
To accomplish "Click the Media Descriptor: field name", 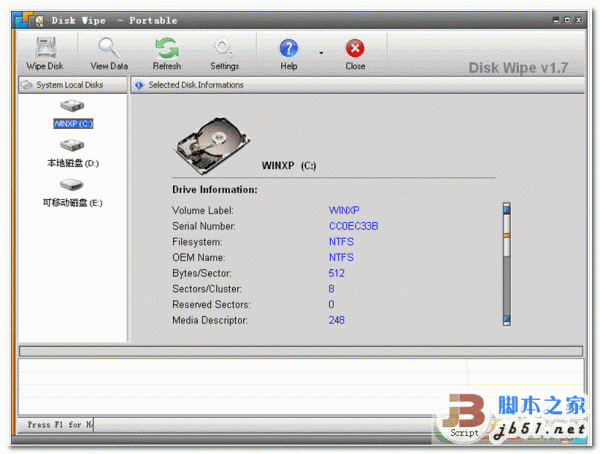I will click(x=210, y=320).
